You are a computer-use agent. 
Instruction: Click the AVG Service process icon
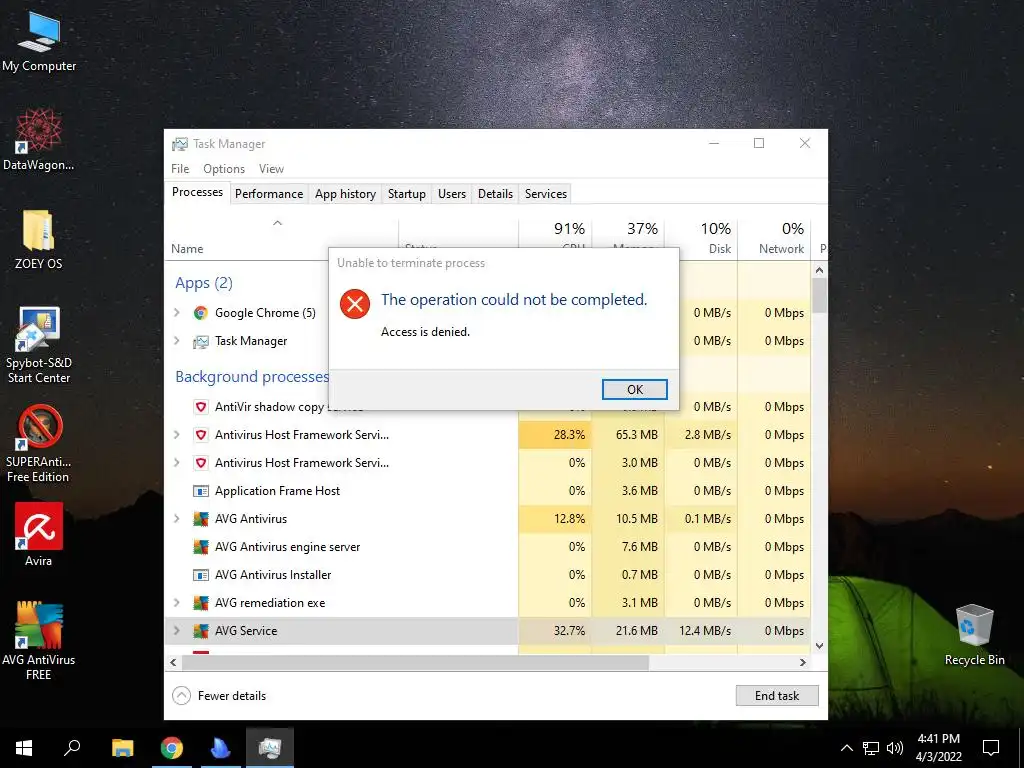tap(200, 631)
